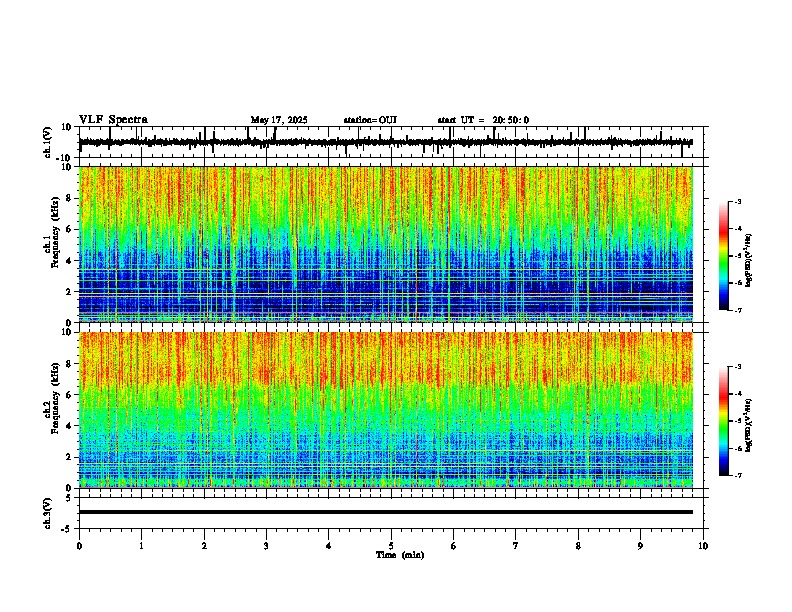Click the 4 kHz tick on ch.2 spectrogram

coord(70,426)
